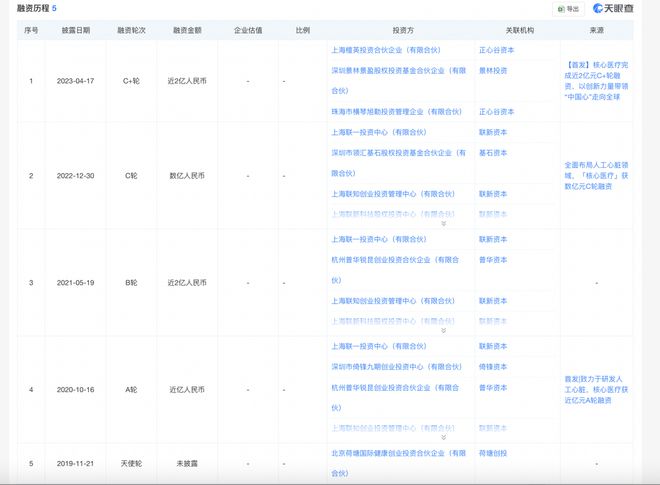Click the 企业估值 column header

tap(248, 30)
